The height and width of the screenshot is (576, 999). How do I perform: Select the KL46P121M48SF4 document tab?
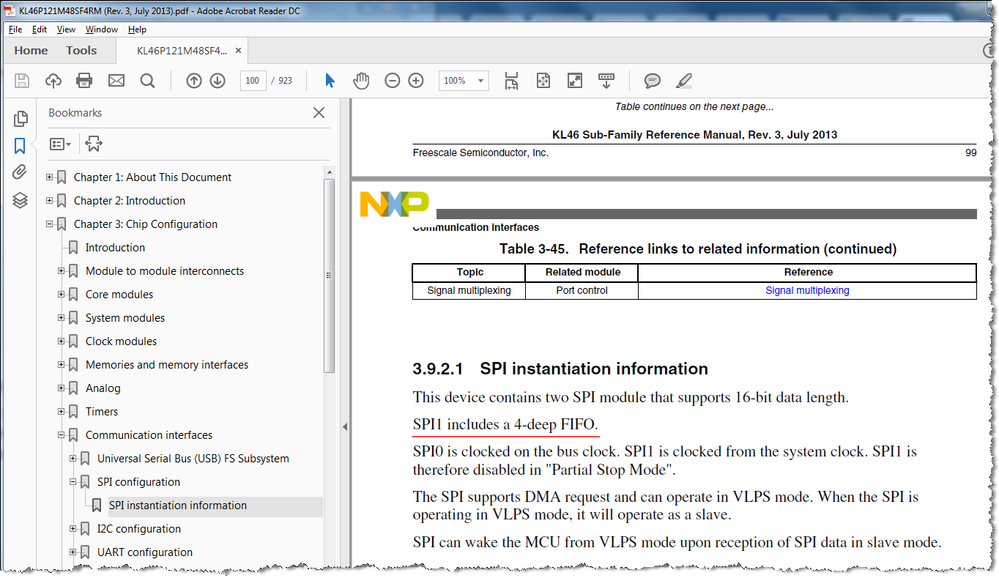point(182,50)
